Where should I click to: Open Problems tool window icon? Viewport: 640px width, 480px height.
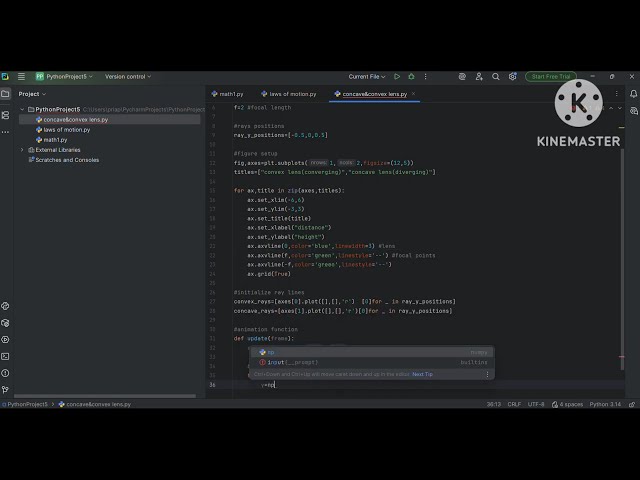point(5,373)
